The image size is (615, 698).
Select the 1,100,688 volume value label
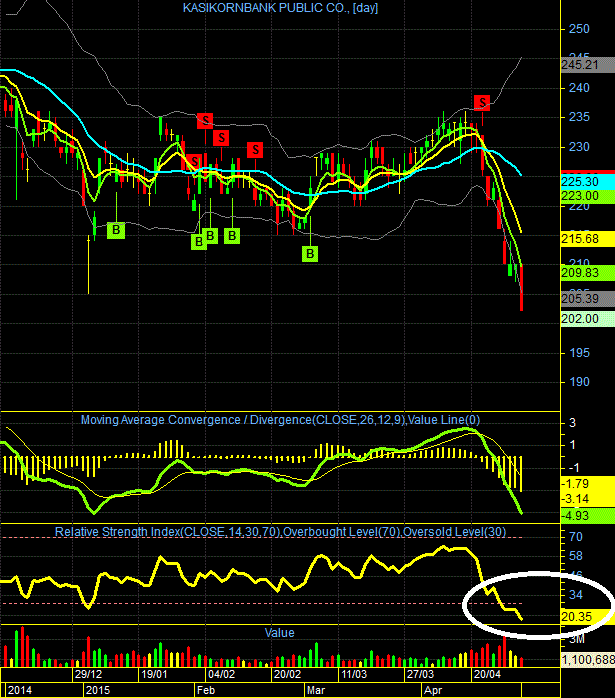click(x=588, y=660)
